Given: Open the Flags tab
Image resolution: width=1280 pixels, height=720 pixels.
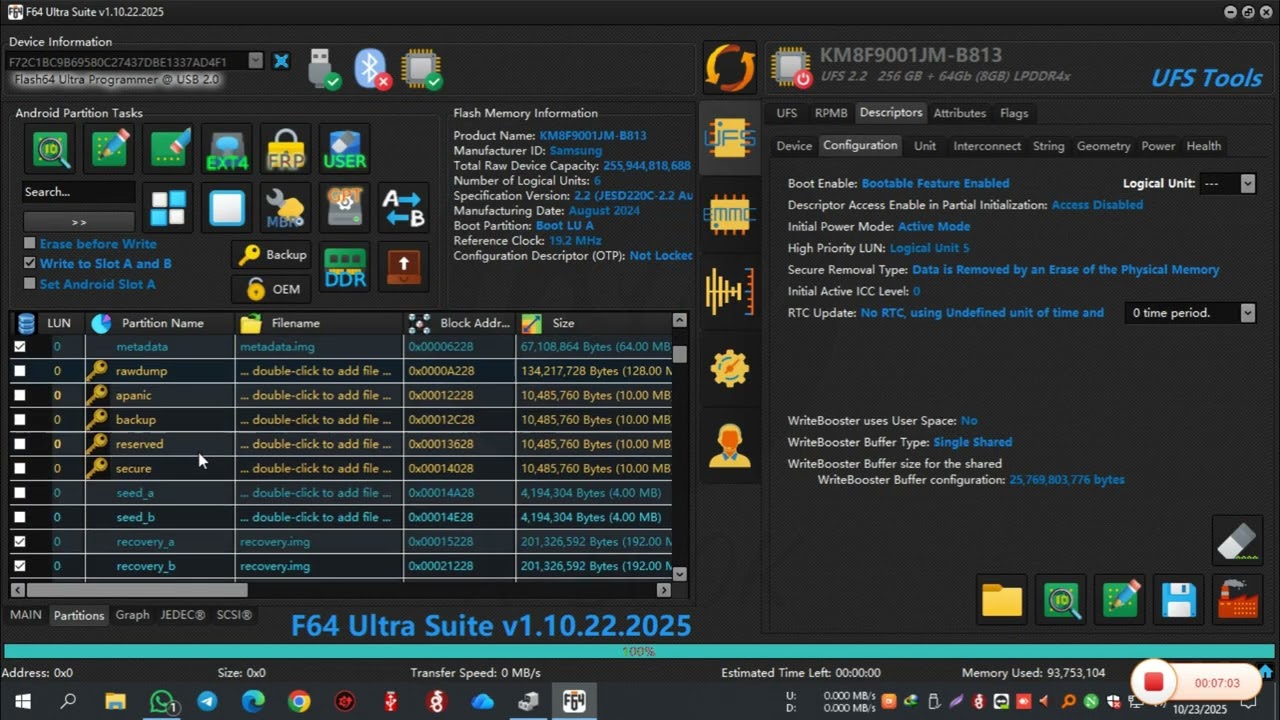Looking at the screenshot, I should (x=1014, y=113).
